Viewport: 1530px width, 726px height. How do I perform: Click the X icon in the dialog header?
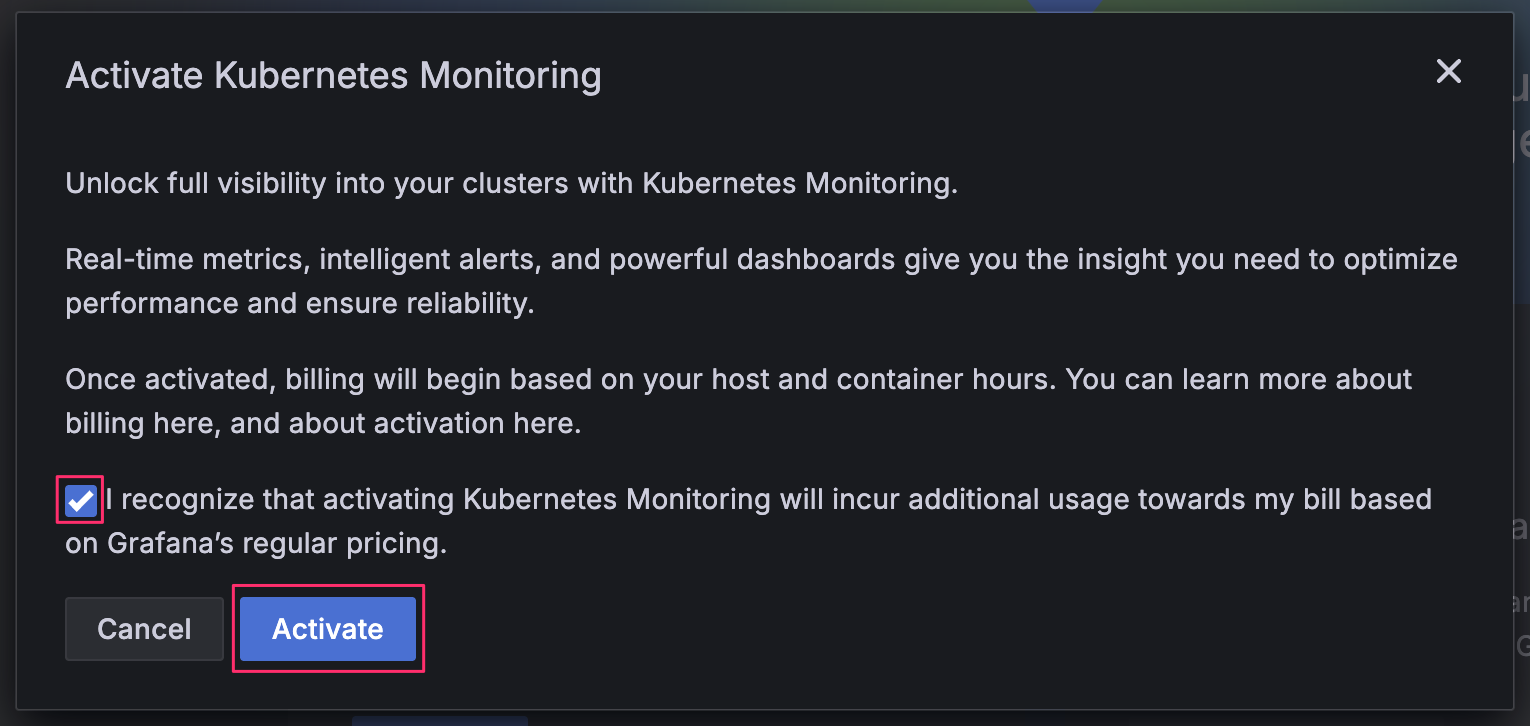point(1448,72)
